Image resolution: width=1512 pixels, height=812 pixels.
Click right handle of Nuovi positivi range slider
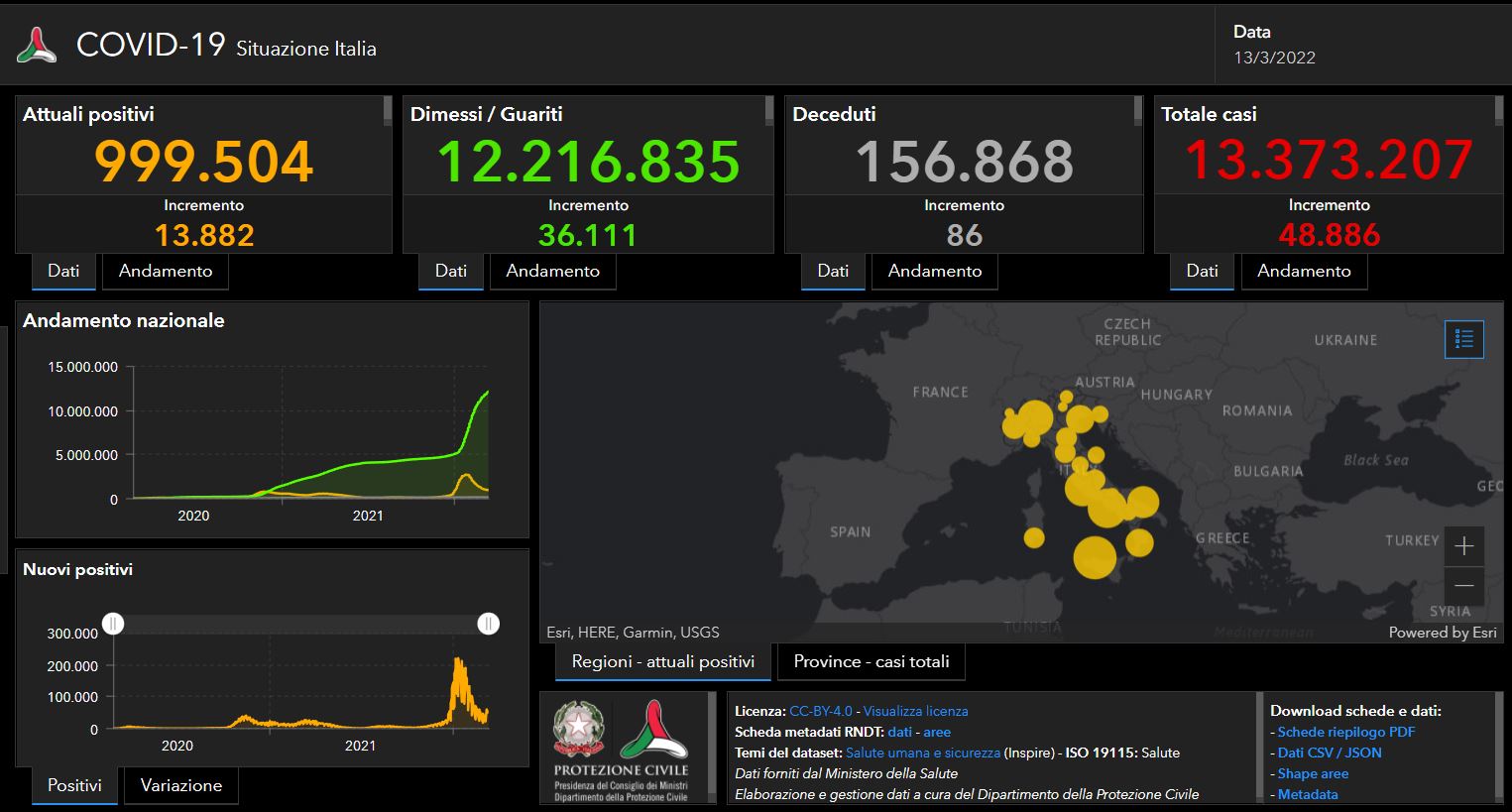pyautogui.click(x=488, y=624)
